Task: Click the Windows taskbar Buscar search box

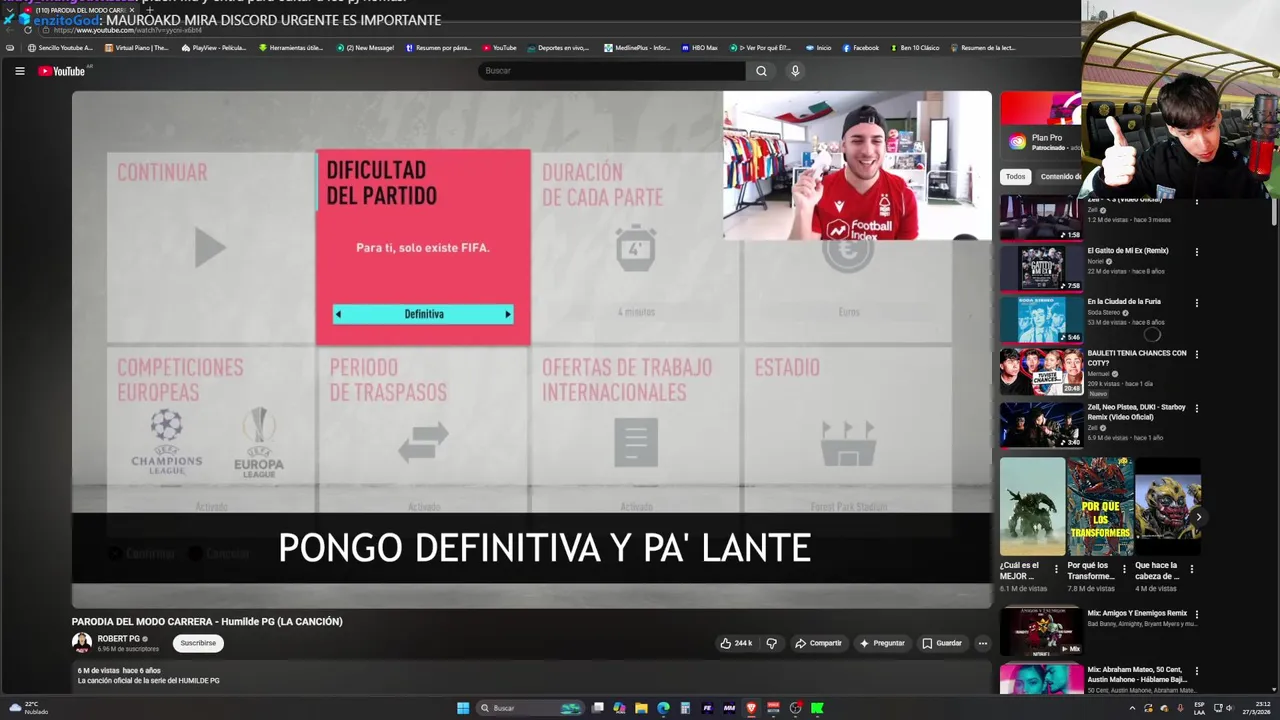Action: (531, 708)
